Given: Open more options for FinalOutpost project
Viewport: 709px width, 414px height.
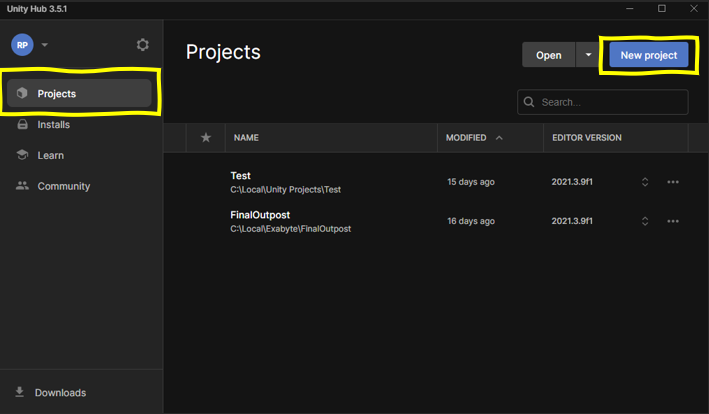Looking at the screenshot, I should tap(673, 221).
